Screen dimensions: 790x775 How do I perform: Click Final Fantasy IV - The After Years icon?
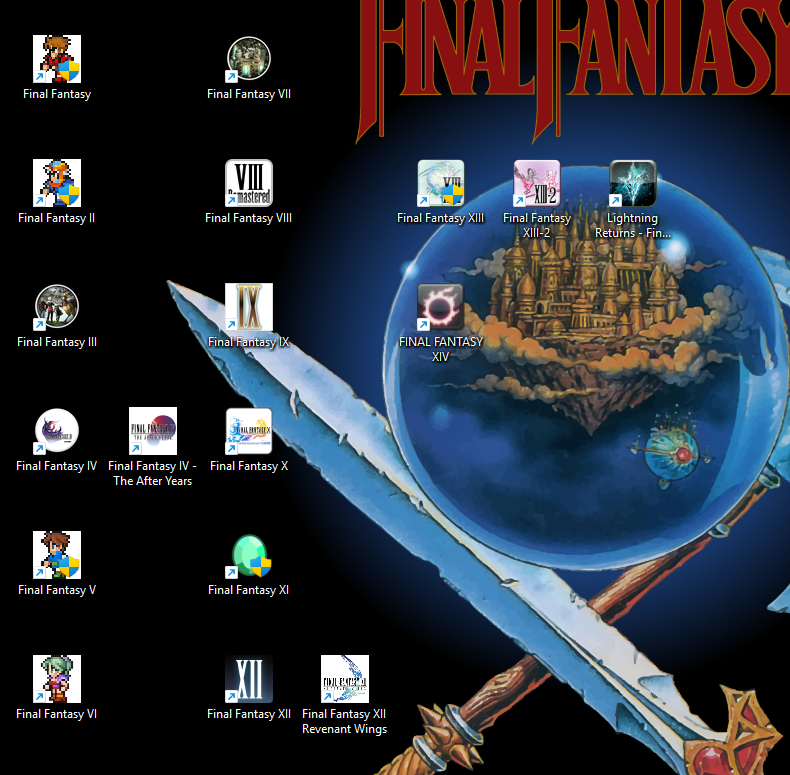(153, 431)
